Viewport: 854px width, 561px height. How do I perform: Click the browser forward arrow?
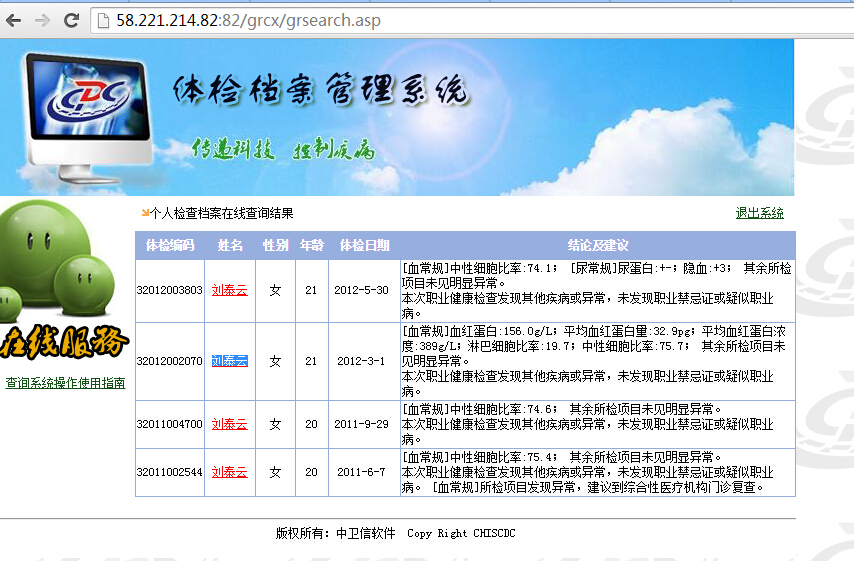[42, 21]
